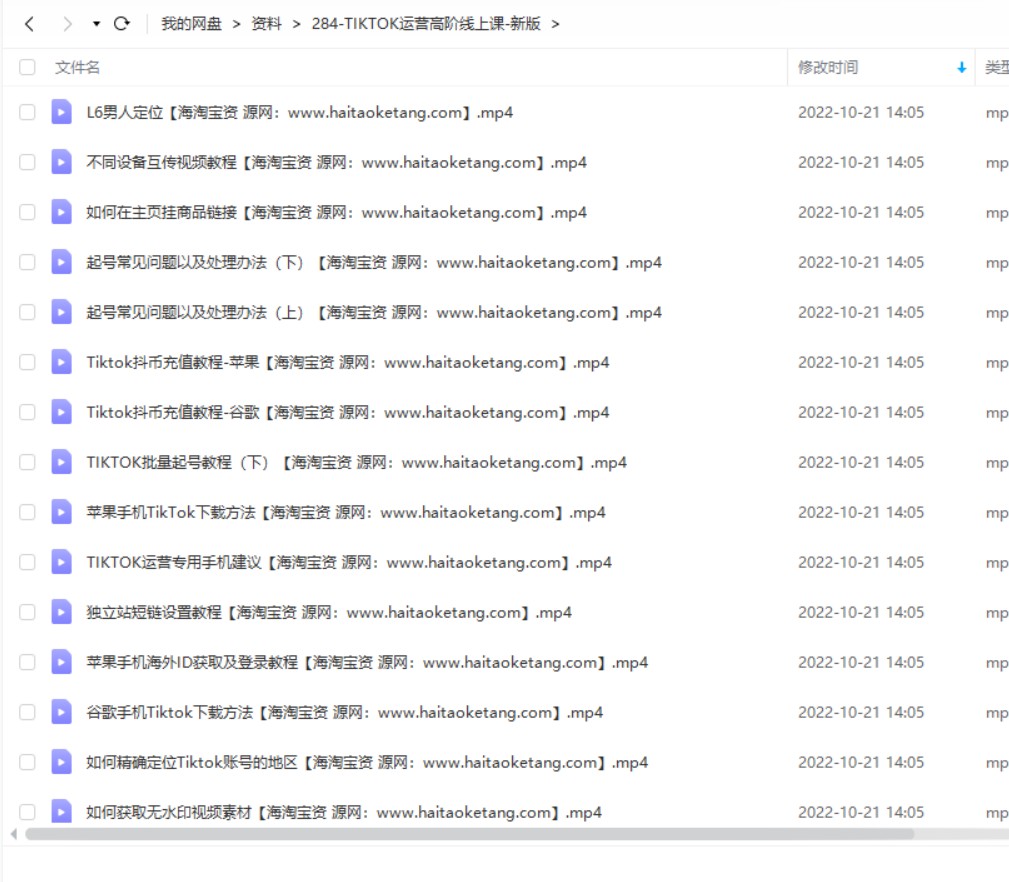The image size is (1009, 882).
Task: Click video icon of Tiktok抖币充值教程-谷歌
Action: pyautogui.click(x=61, y=412)
